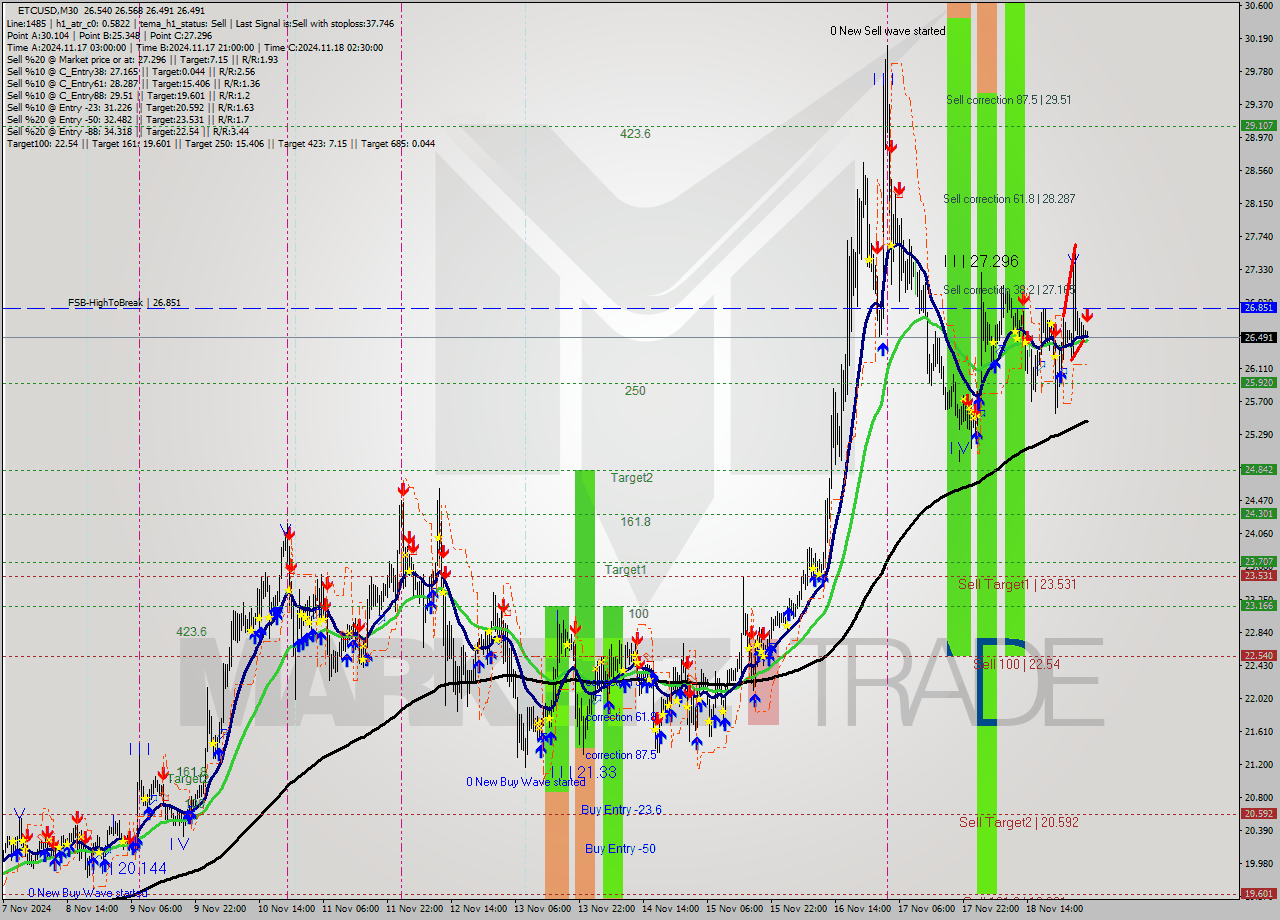Click the green 29.107 price tag

1258,126
